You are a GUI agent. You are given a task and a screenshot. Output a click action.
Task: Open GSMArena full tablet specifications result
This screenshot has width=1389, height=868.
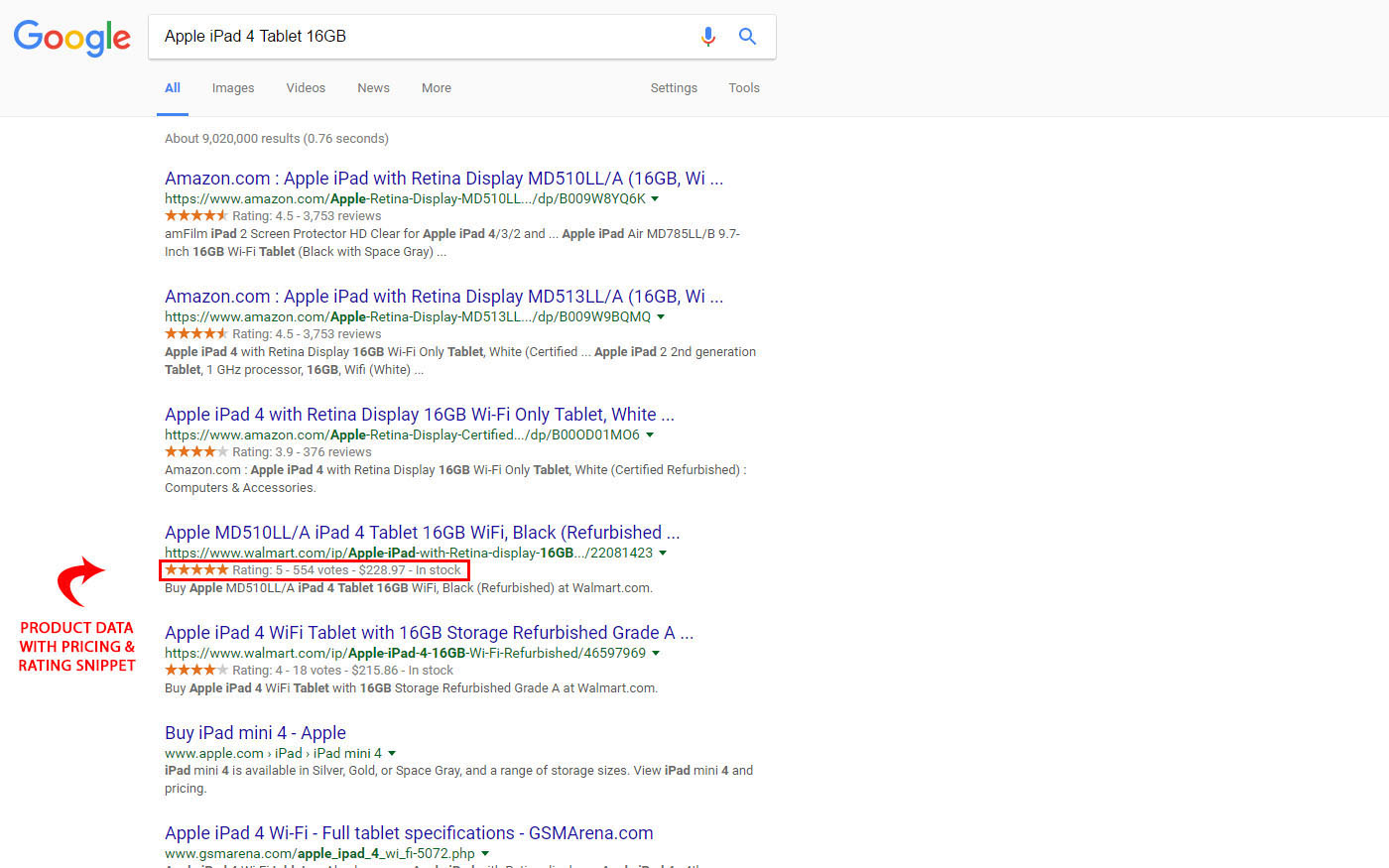pos(409,833)
